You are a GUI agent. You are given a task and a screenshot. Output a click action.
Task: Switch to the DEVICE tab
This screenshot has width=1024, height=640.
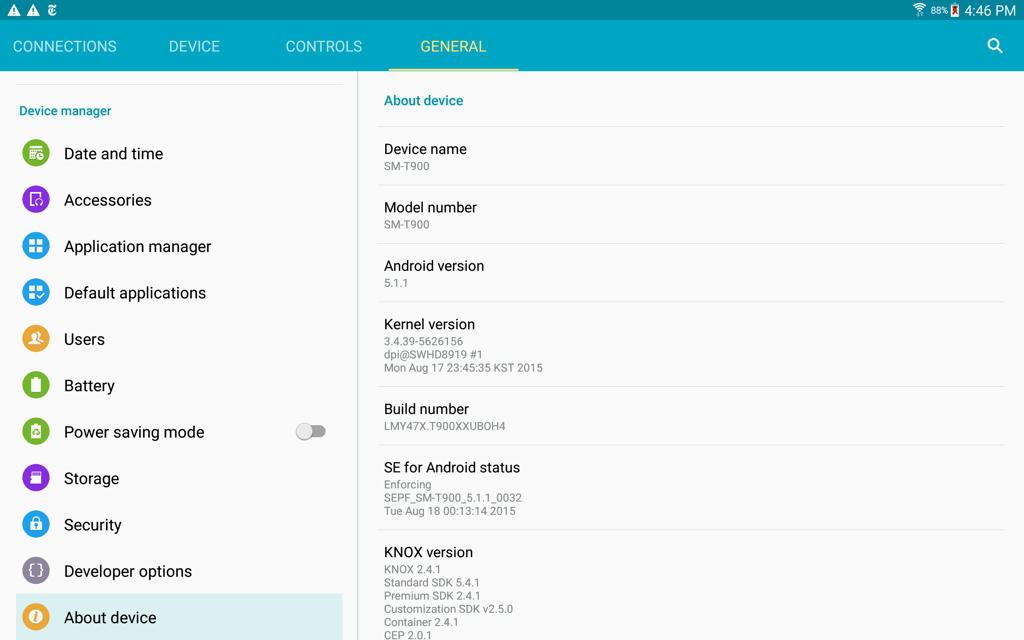click(194, 46)
